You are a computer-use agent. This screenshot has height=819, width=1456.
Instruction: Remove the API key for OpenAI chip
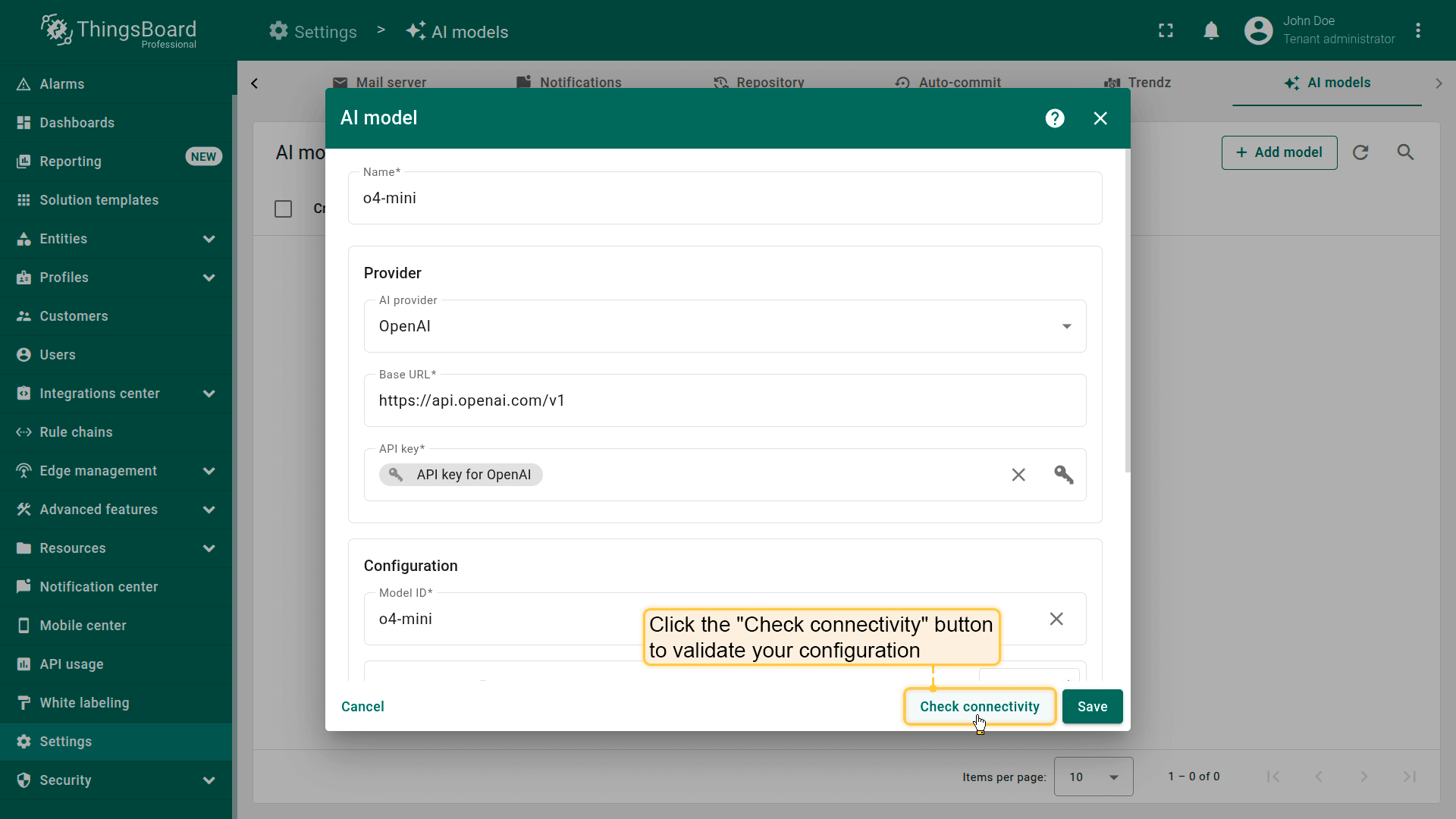(x=1018, y=475)
